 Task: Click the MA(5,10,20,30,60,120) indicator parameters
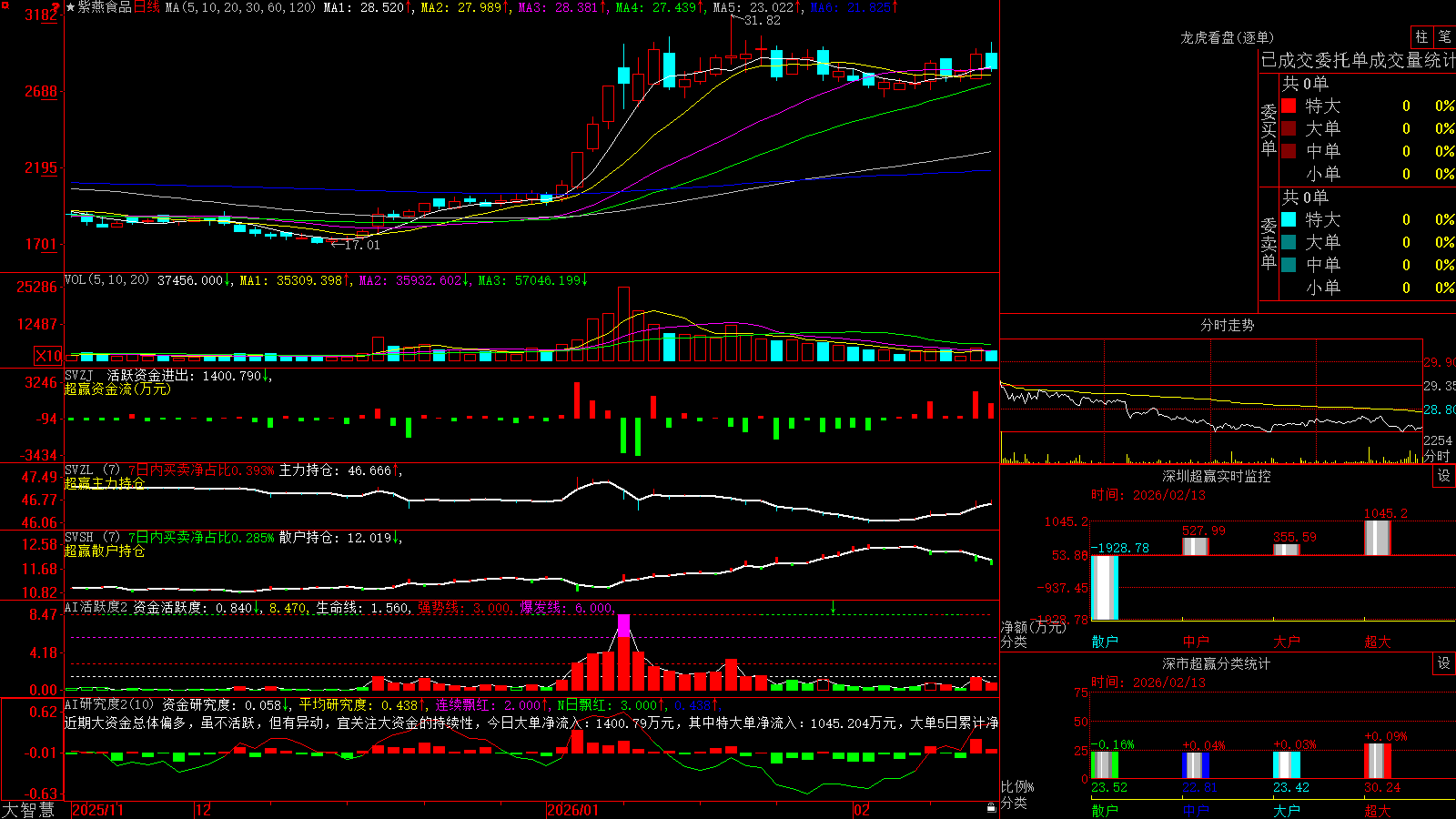pyautogui.click(x=241, y=7)
